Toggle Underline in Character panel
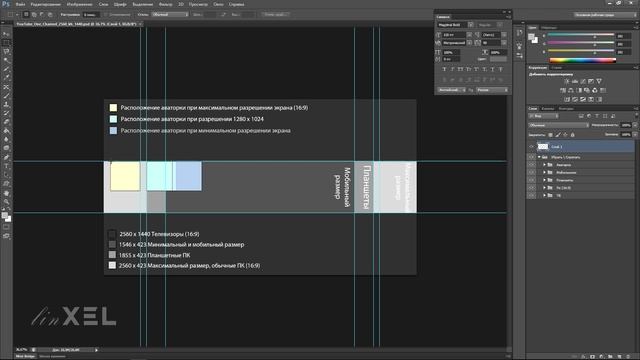The height and width of the screenshot is (360, 640). pyautogui.click(x=493, y=69)
